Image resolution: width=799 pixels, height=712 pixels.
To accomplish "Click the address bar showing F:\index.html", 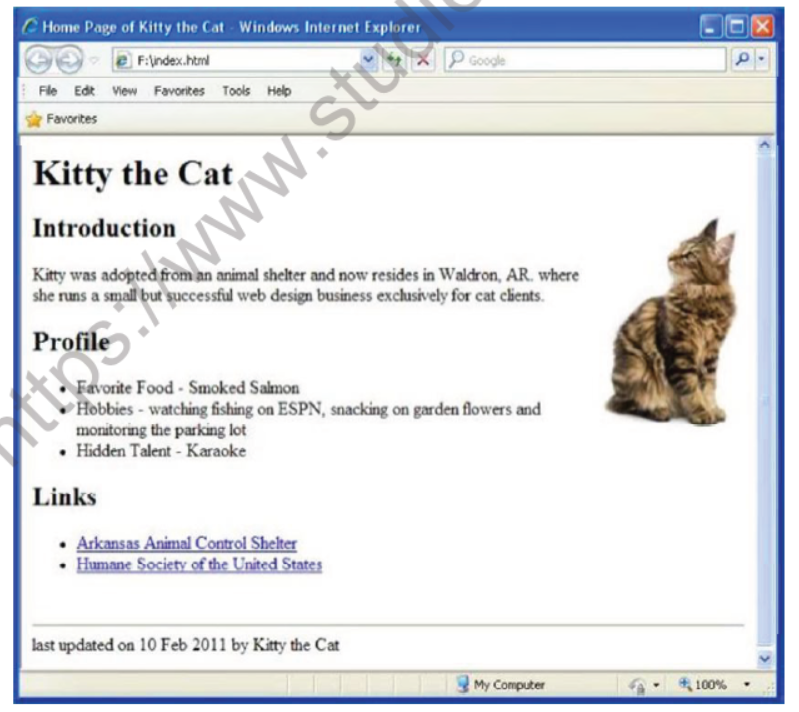I will coord(245,60).
